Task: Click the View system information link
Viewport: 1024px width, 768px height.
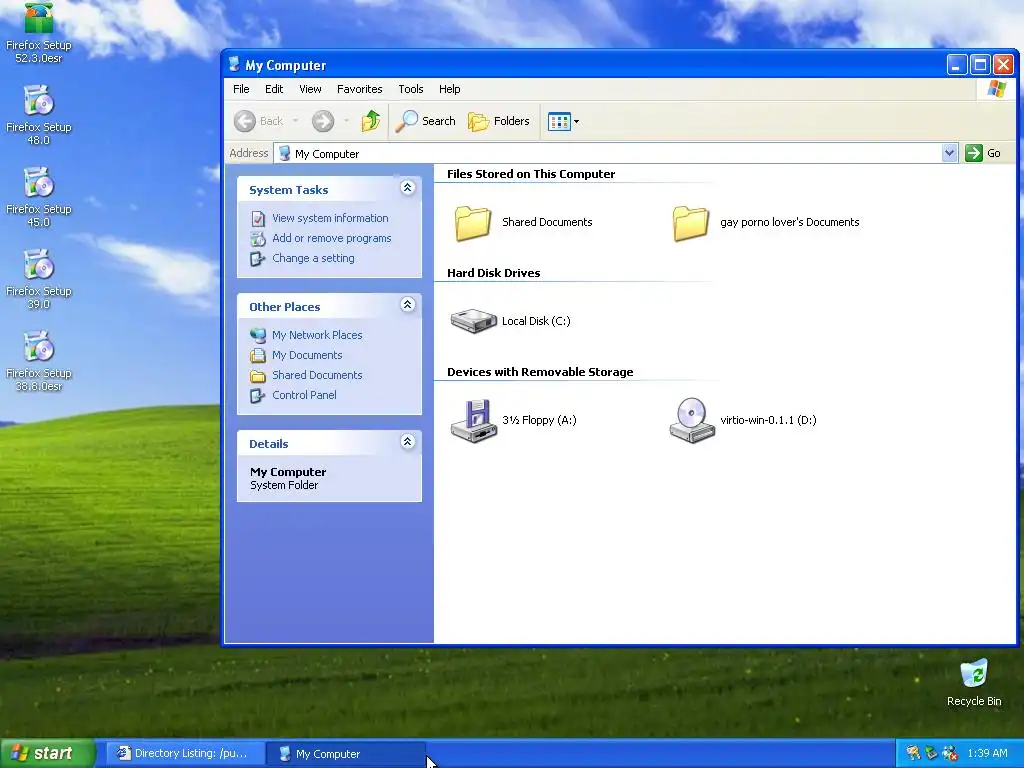Action: click(x=330, y=218)
